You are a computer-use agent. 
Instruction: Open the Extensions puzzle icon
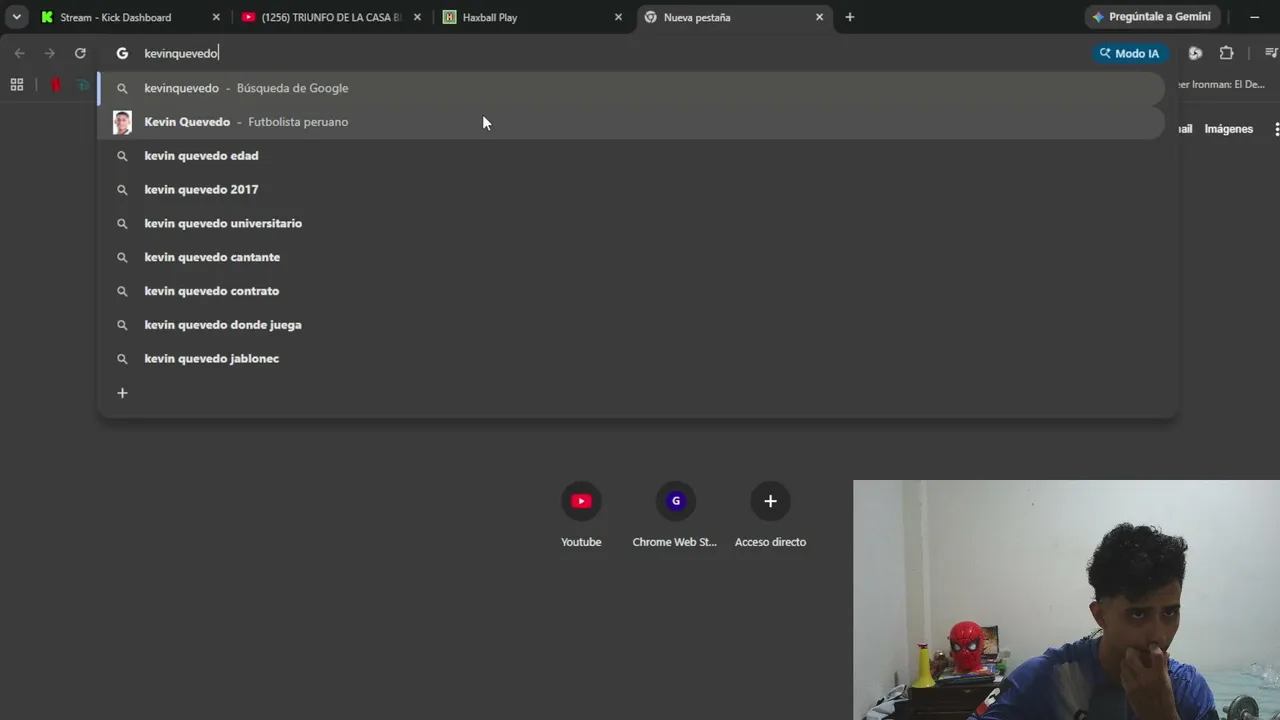(1226, 53)
